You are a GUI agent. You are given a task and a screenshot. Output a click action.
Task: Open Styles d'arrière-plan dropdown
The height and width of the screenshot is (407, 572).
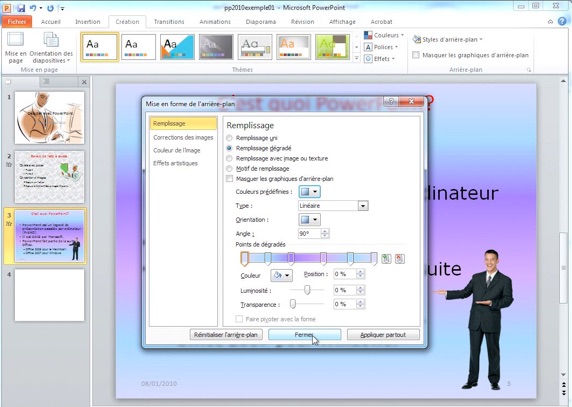448,39
